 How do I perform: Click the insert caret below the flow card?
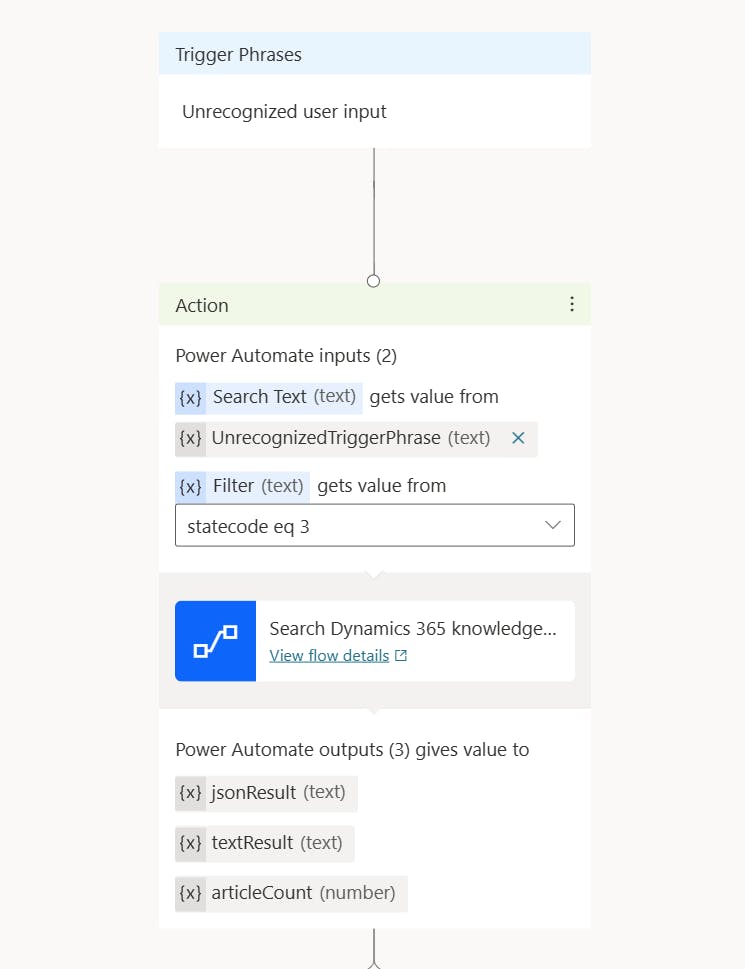(373, 709)
